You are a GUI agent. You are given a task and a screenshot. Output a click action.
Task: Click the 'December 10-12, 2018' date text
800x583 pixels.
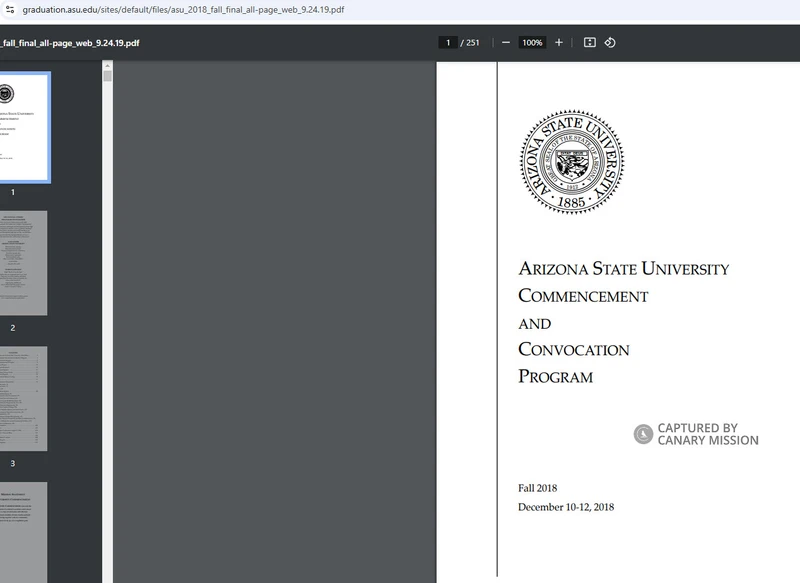[566, 507]
